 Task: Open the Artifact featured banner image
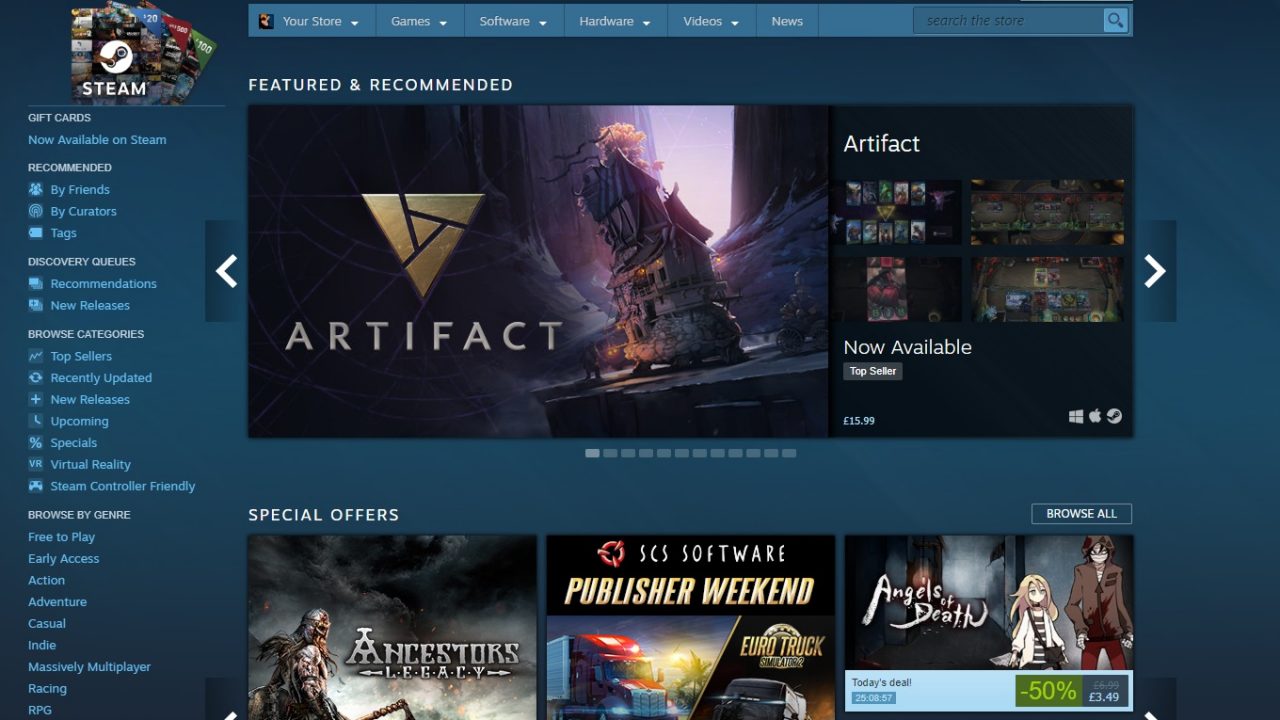click(x=539, y=271)
